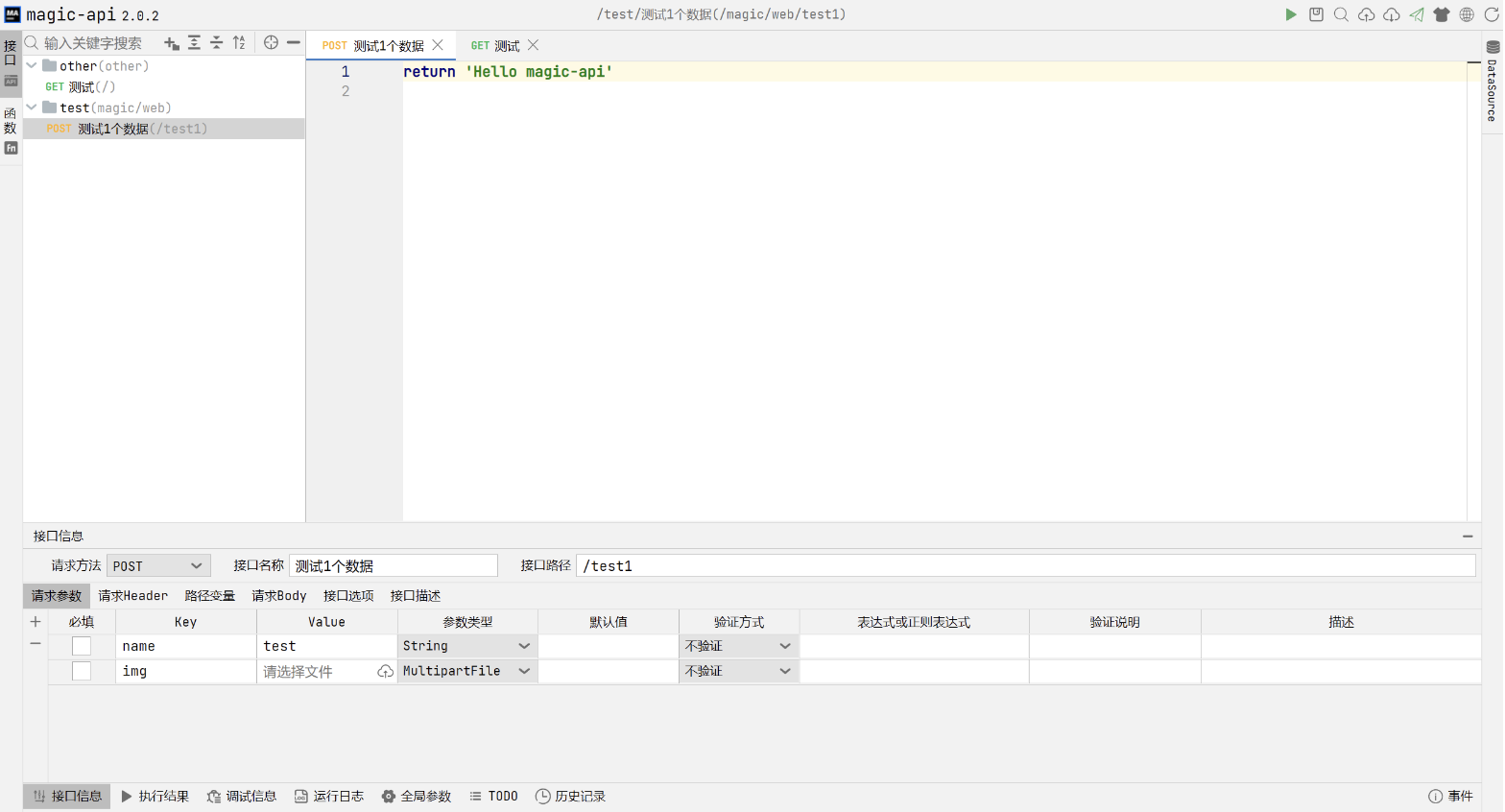Click the file upload icon in the img row
The image size is (1505, 812).
(x=385, y=672)
